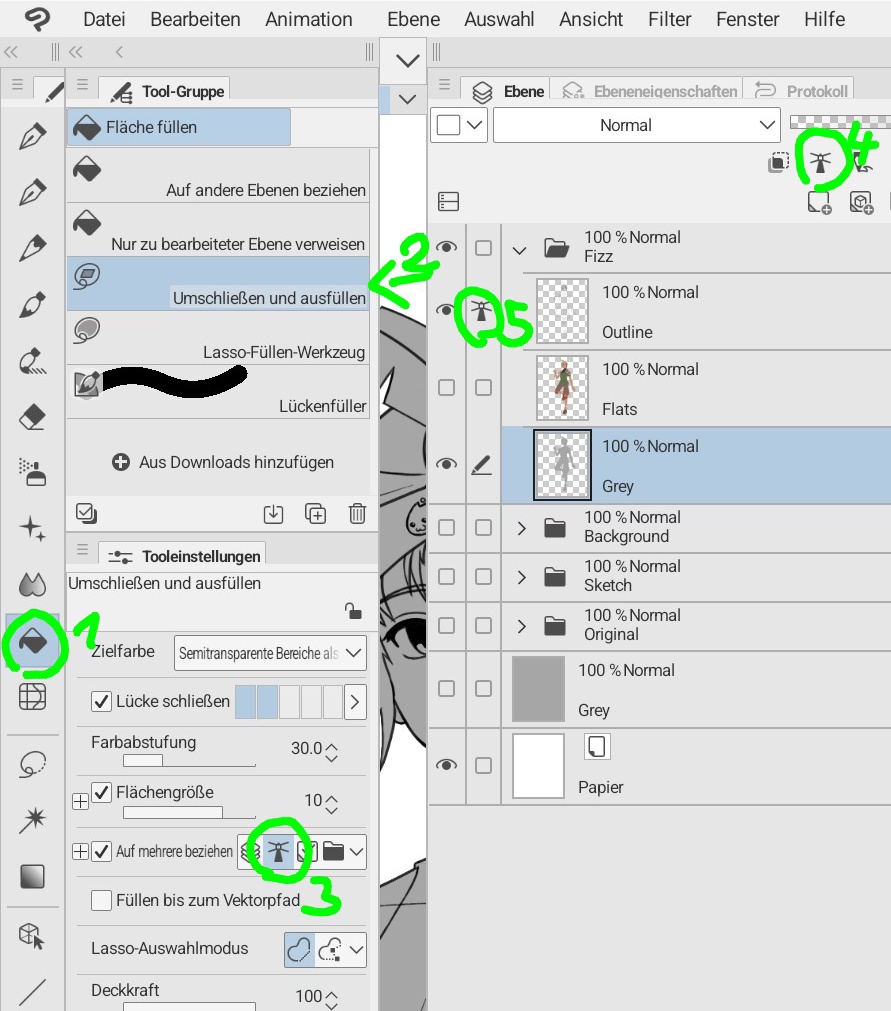This screenshot has width=891, height=1011.
Task: Expand Flächengröße plus options
Action: coord(80,801)
